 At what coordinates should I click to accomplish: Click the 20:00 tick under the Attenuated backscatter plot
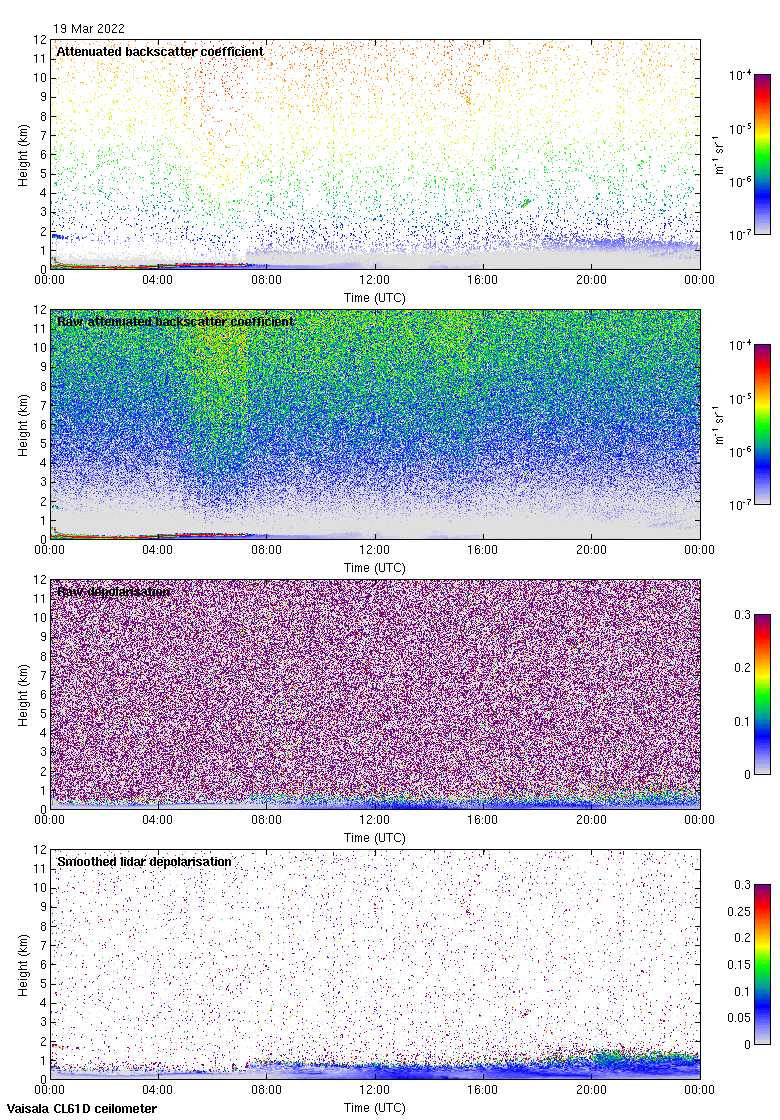pos(591,279)
